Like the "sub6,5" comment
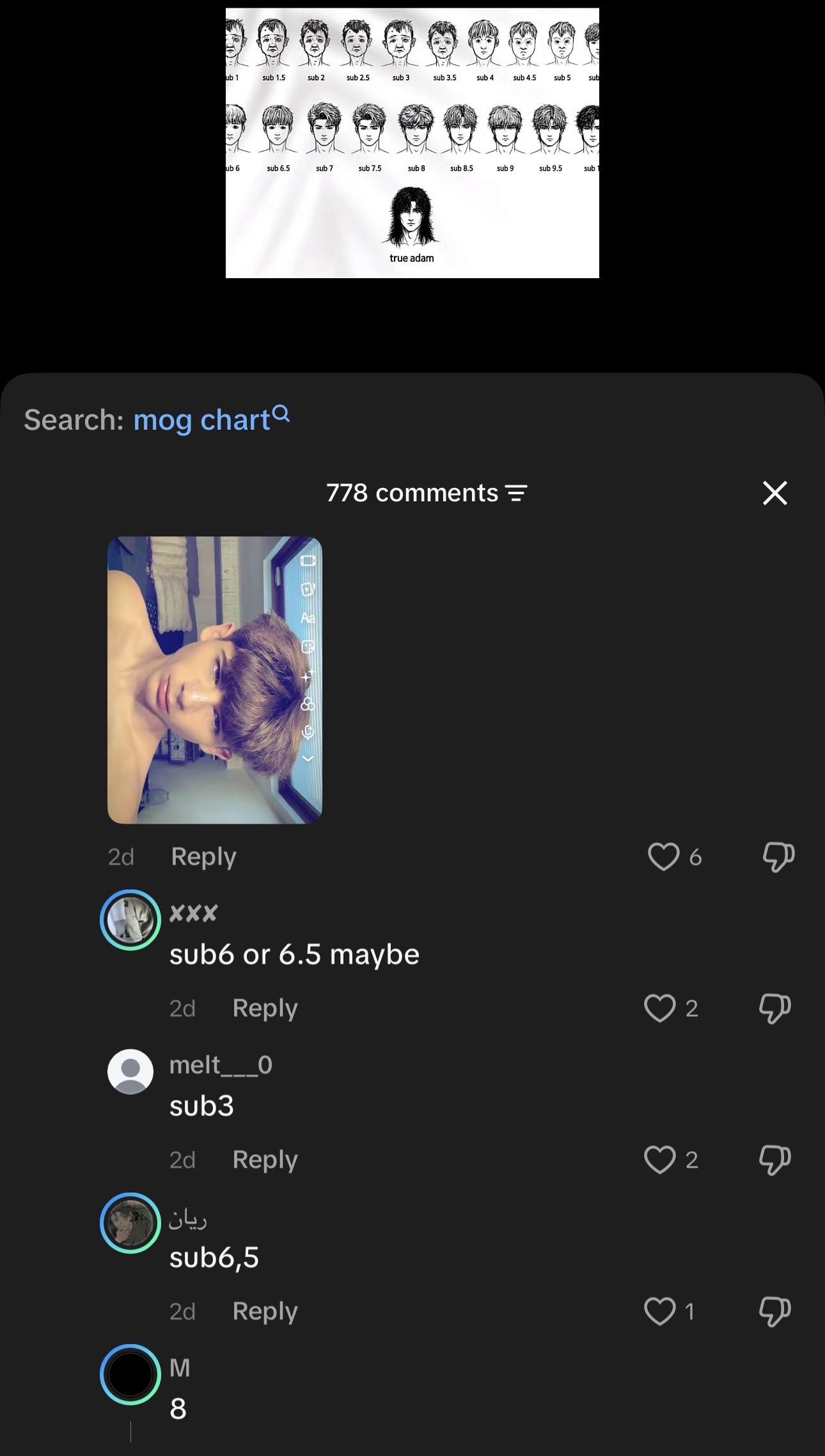This screenshot has height=1456, width=825. pyautogui.click(x=659, y=1311)
